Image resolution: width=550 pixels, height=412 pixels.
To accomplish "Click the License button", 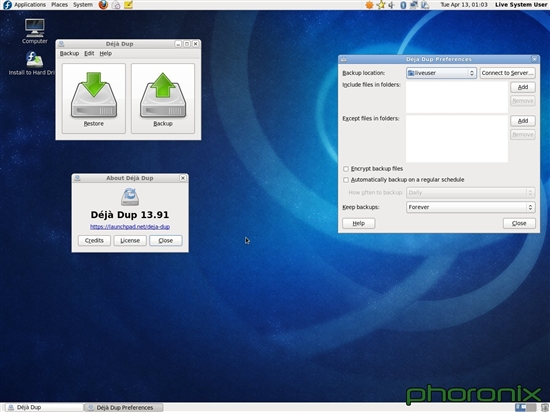I will [x=130, y=241].
